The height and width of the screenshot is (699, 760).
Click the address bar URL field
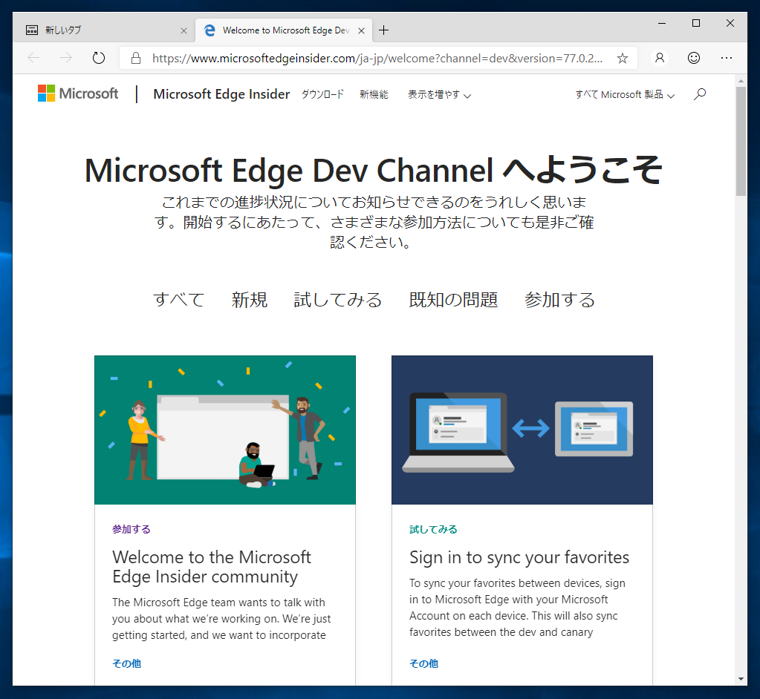tap(377, 58)
